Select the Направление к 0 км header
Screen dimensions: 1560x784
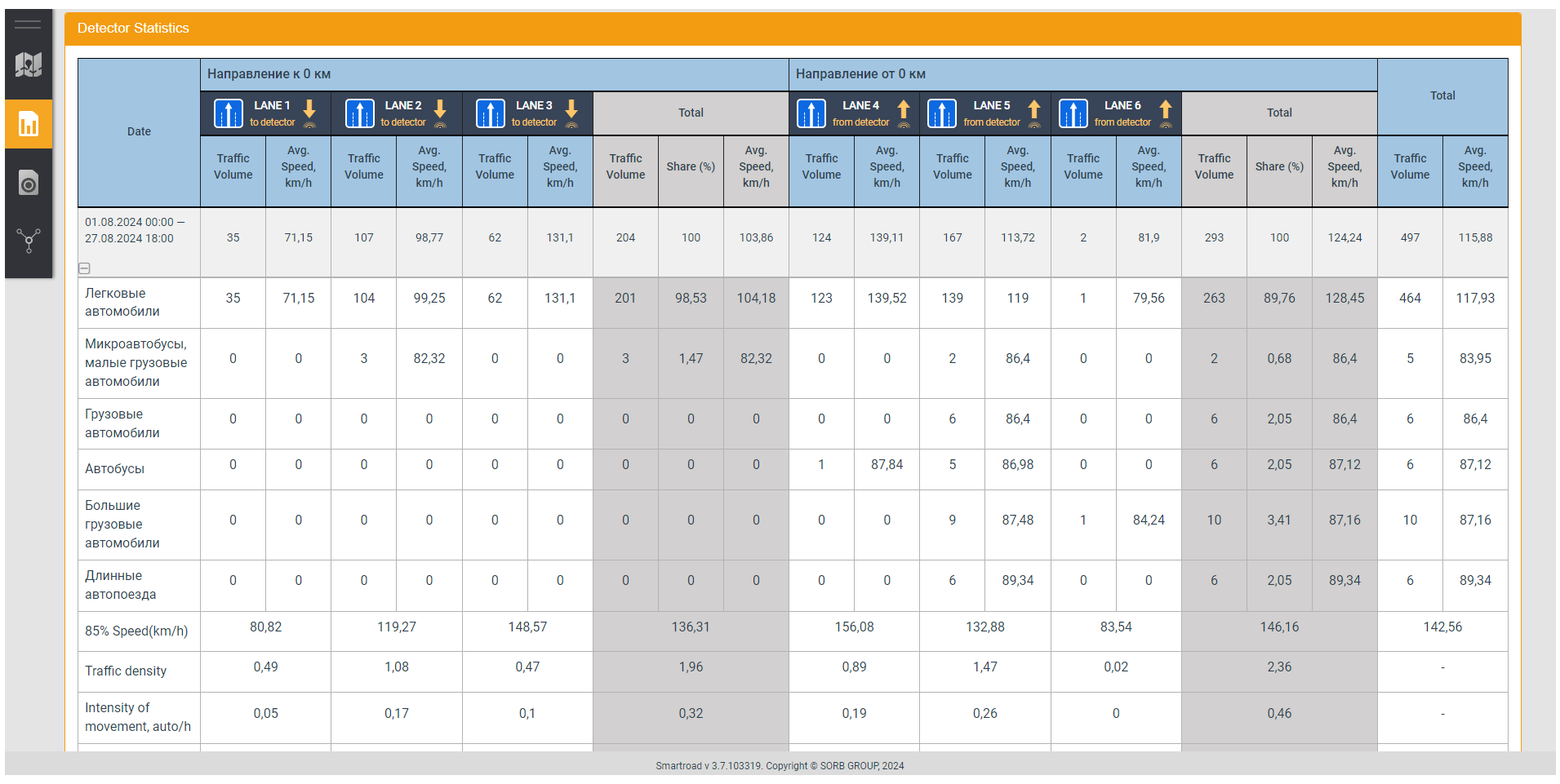tap(495, 74)
